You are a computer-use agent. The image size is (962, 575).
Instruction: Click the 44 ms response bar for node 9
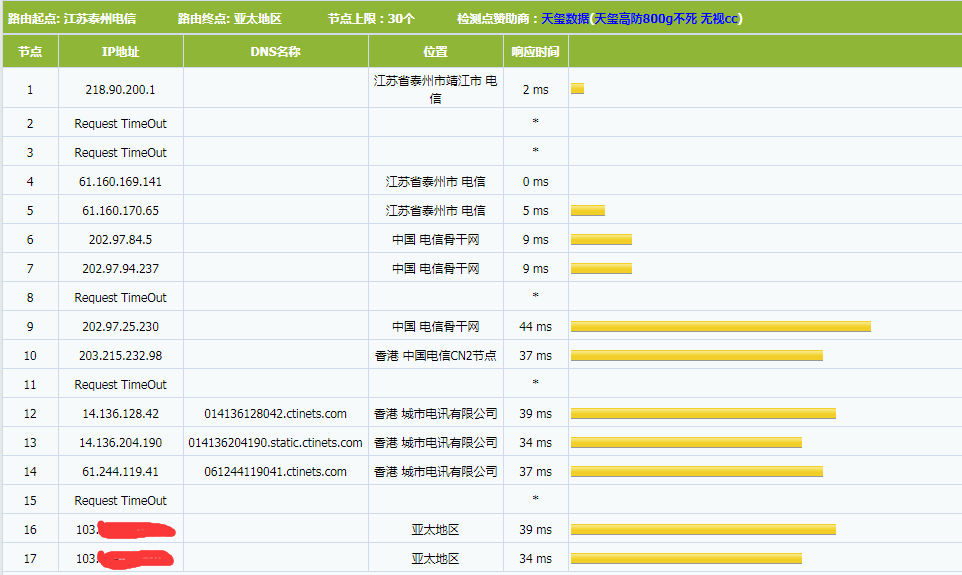[720, 327]
